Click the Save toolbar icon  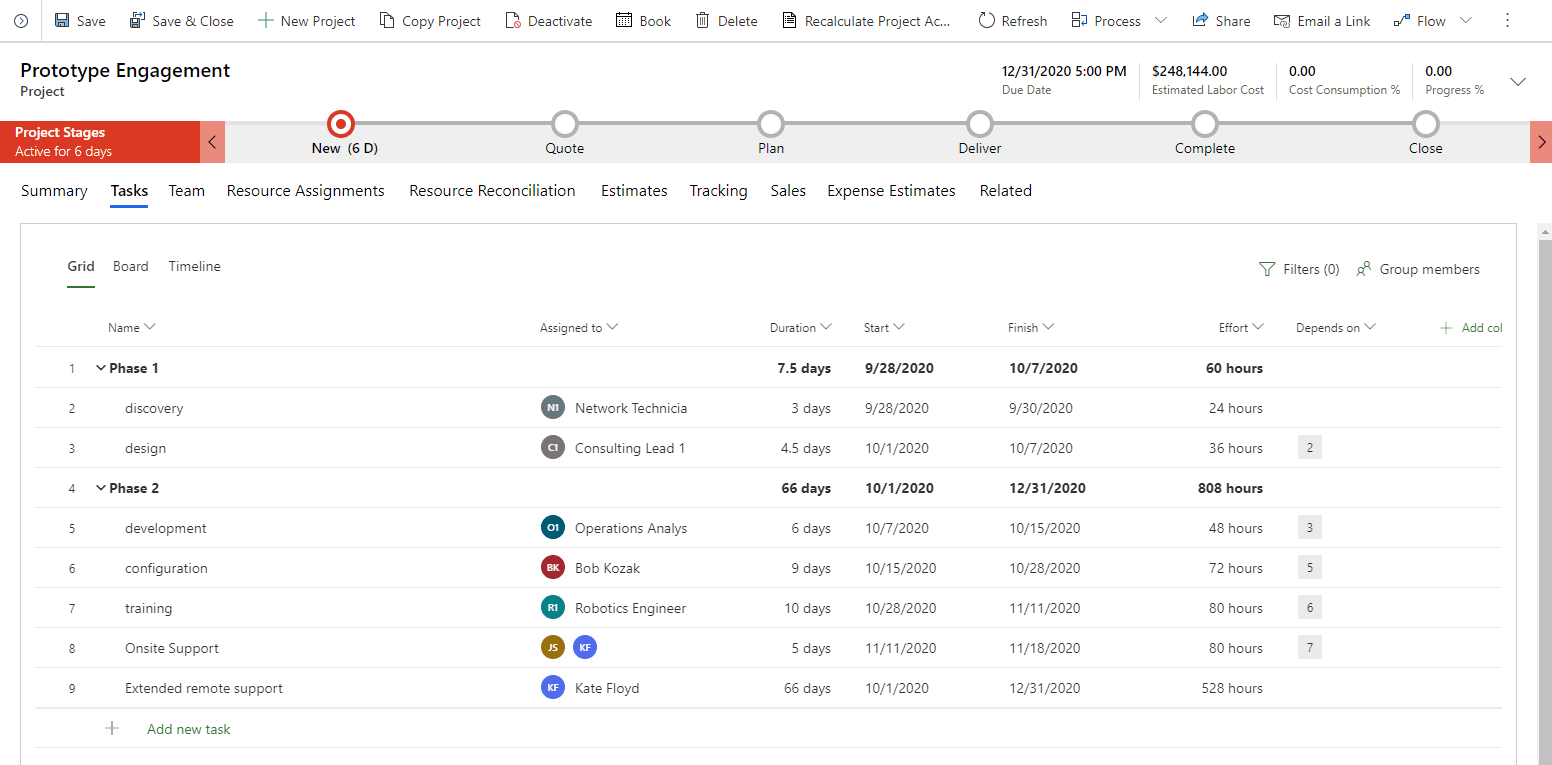click(62, 21)
